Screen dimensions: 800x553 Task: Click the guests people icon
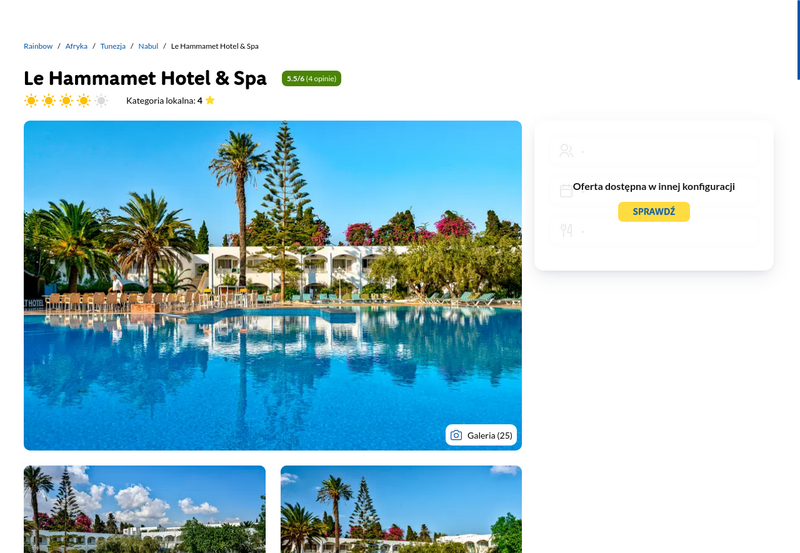click(566, 150)
